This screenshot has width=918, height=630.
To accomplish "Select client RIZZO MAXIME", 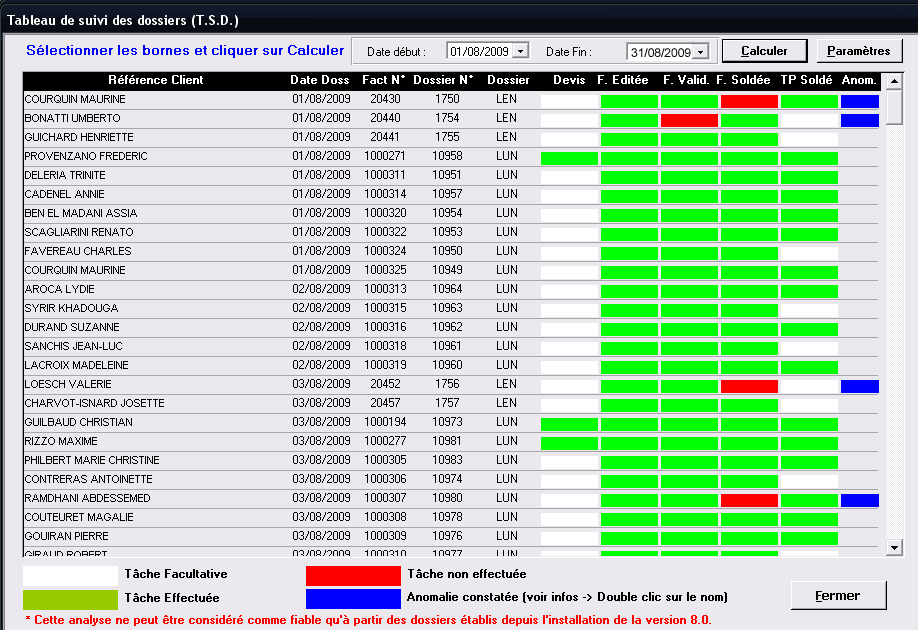I will [61, 441].
